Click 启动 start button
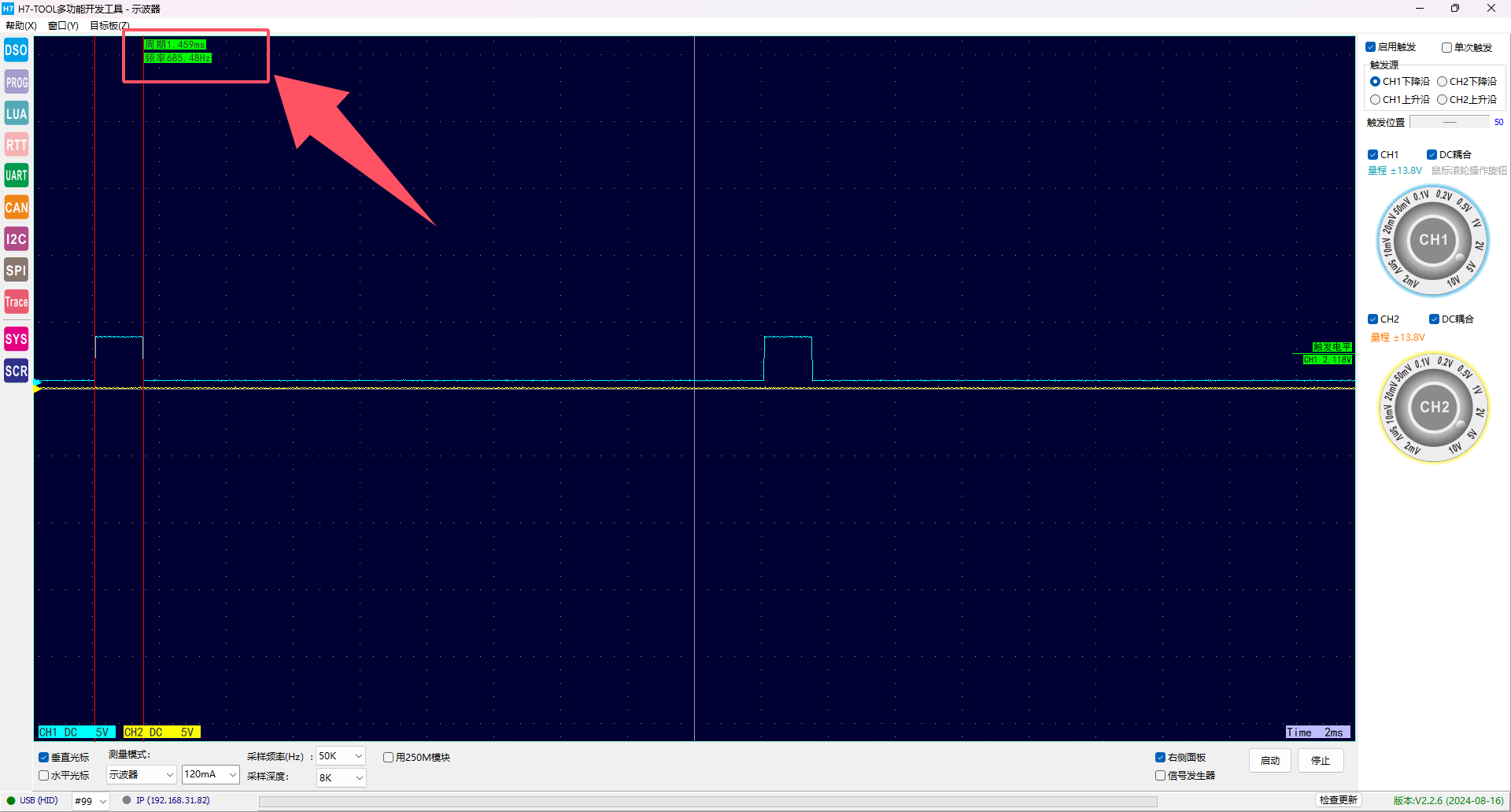Image resolution: width=1511 pixels, height=812 pixels. coord(1270,761)
